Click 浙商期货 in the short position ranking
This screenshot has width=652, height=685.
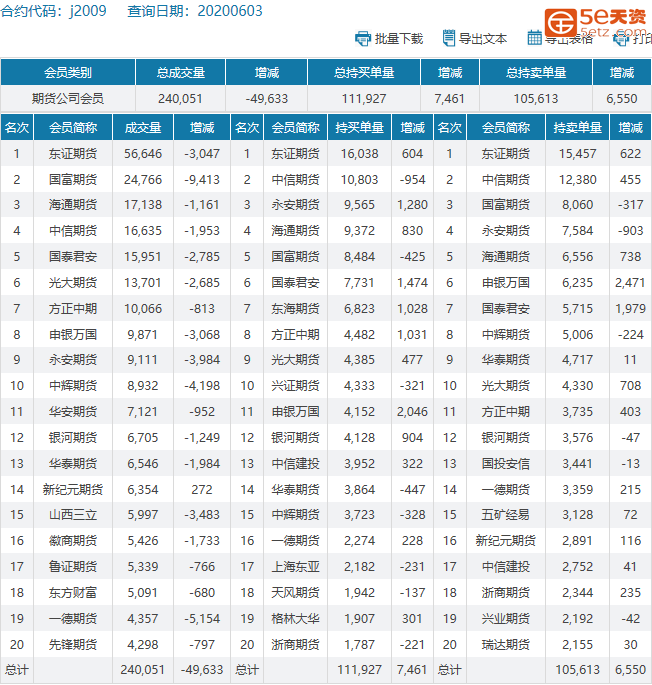tap(506, 592)
